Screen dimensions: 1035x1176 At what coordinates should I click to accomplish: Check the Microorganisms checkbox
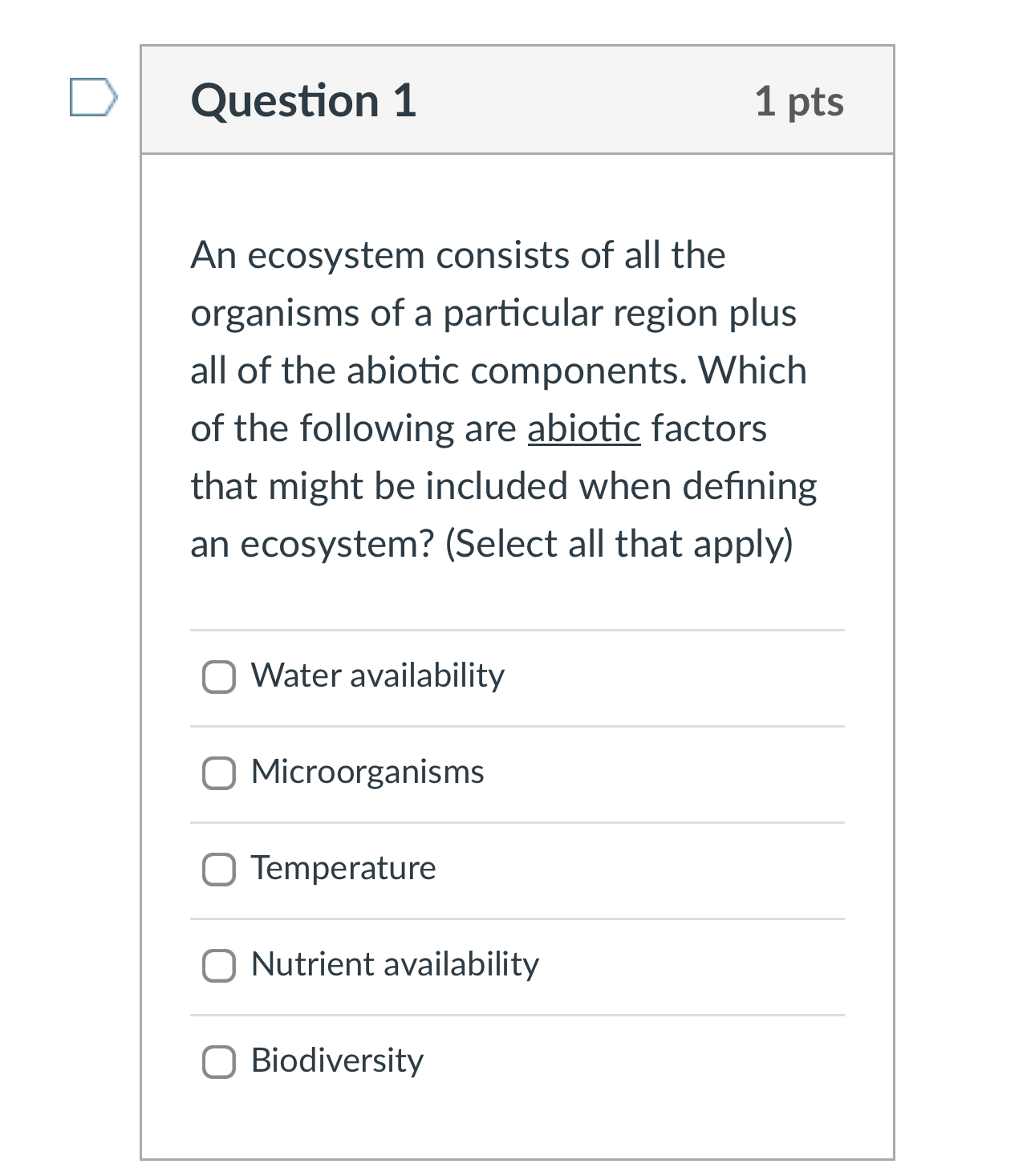click(218, 774)
